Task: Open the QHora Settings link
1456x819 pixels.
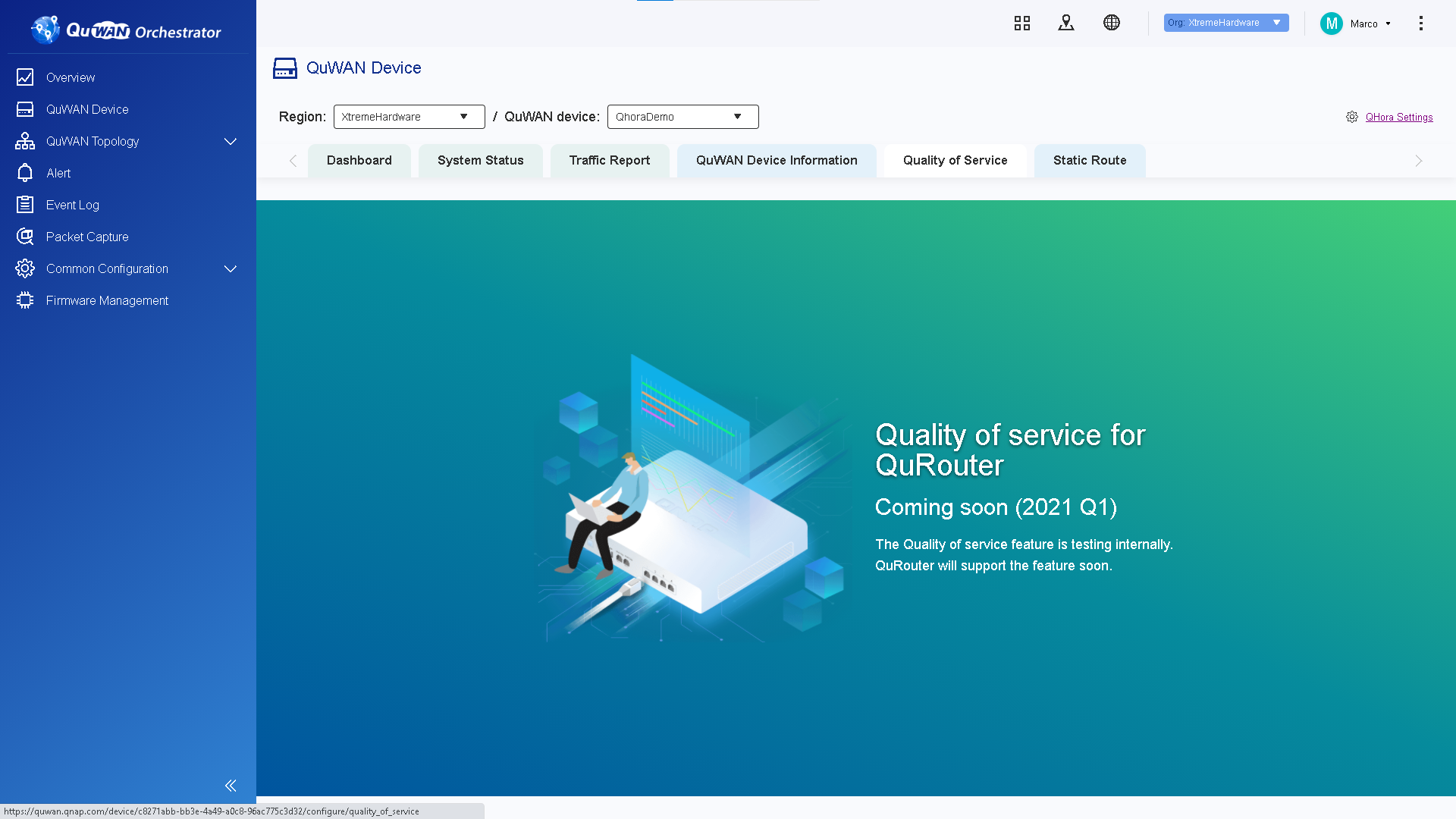Action: click(x=1398, y=117)
